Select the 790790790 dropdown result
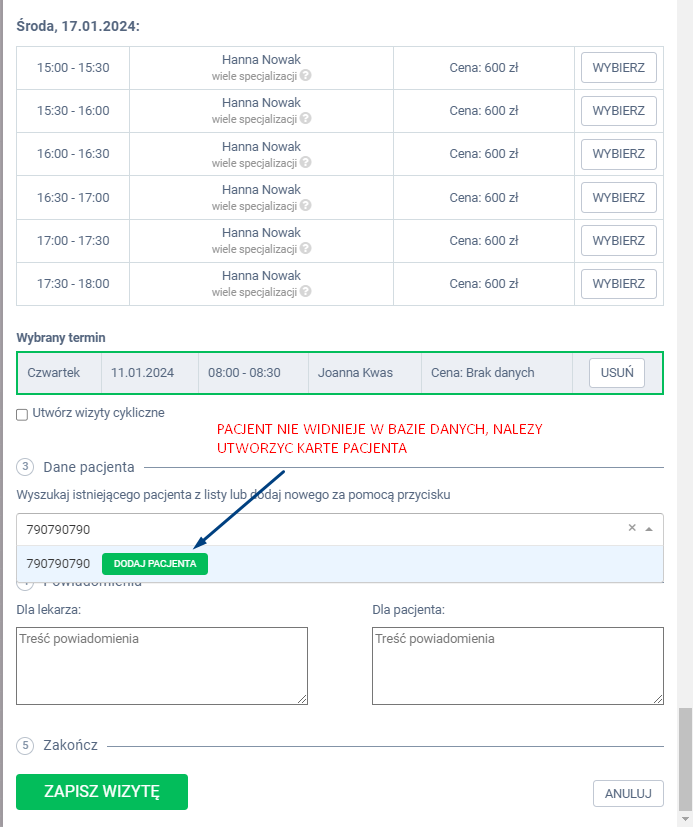 pos(58,564)
